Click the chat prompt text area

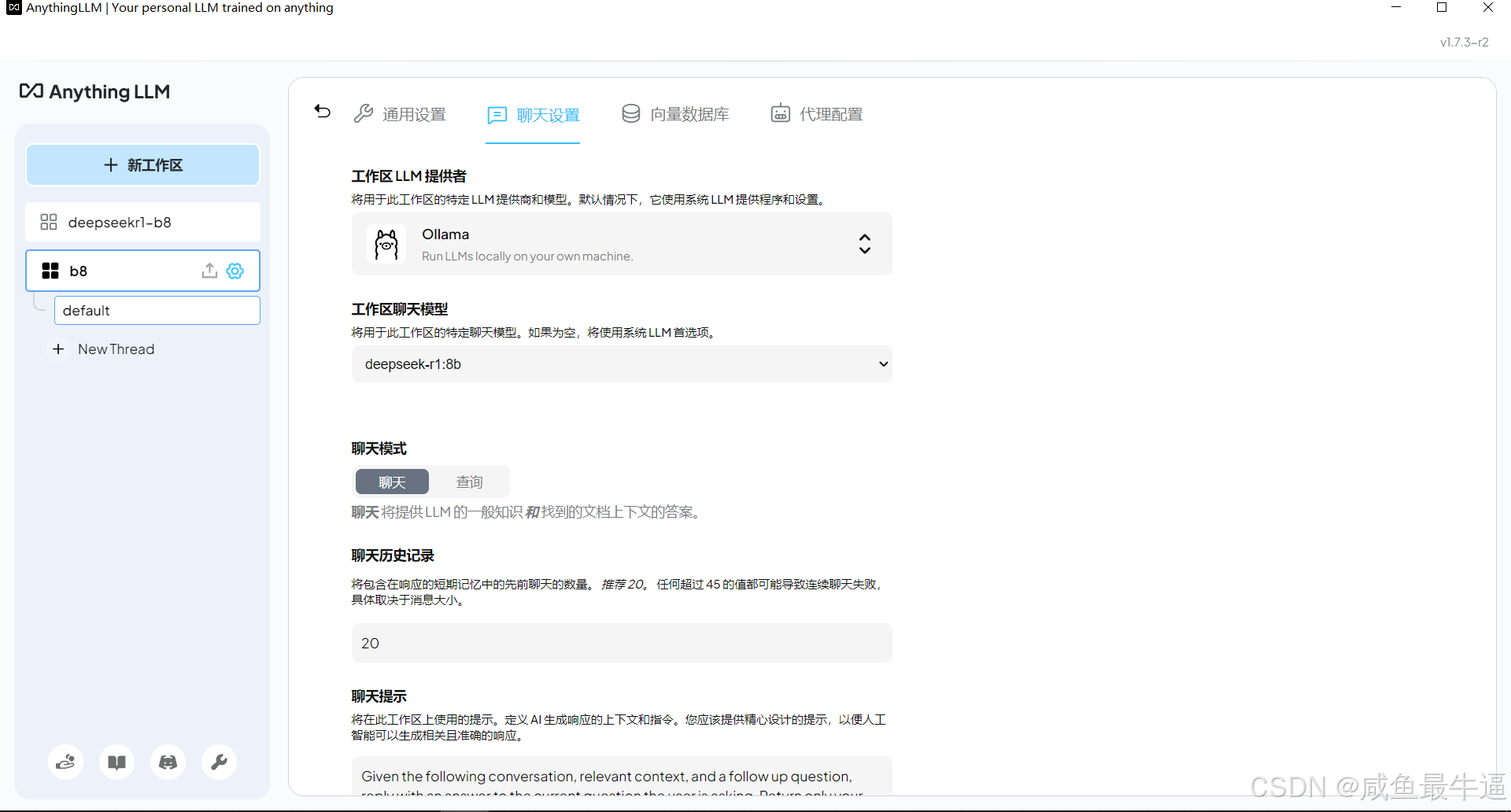(622, 777)
